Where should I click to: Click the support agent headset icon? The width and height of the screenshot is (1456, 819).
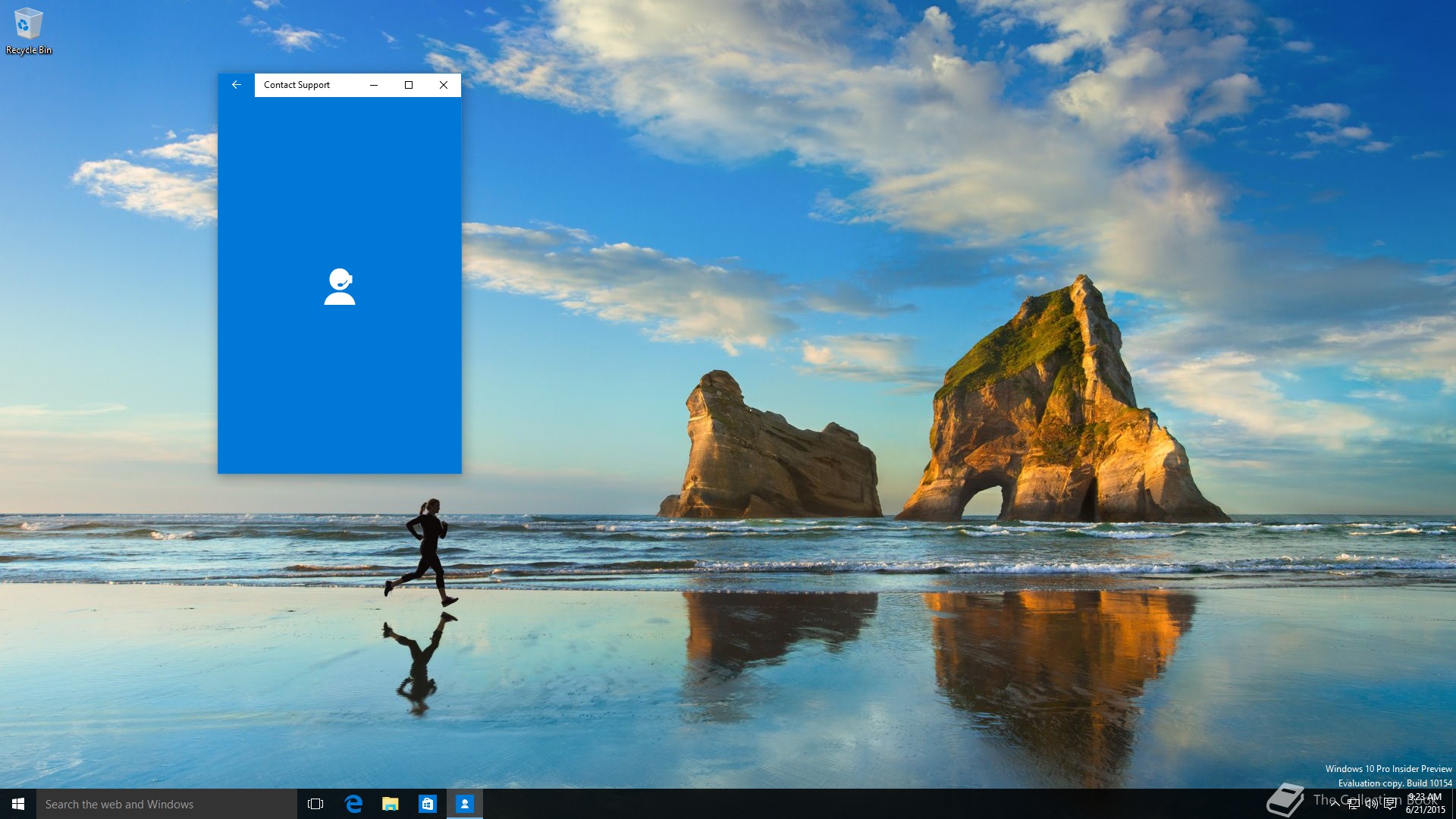coord(340,287)
